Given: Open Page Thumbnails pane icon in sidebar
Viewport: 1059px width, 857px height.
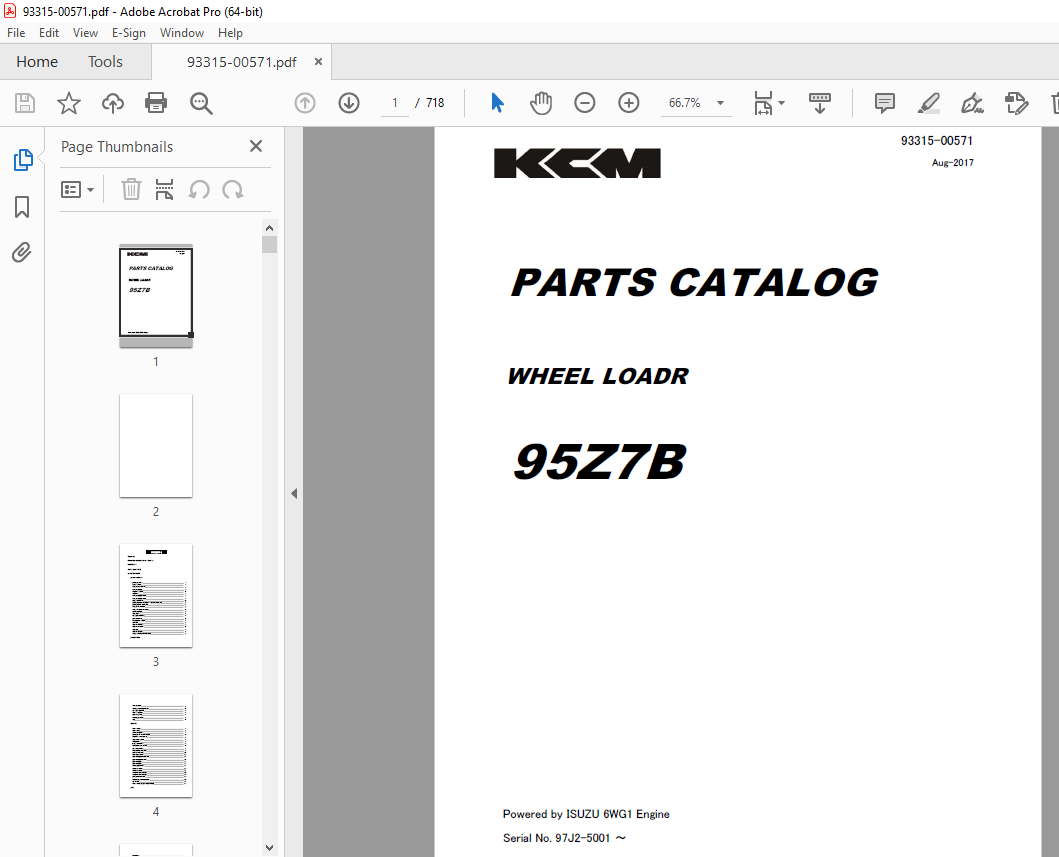Looking at the screenshot, I should point(23,160).
